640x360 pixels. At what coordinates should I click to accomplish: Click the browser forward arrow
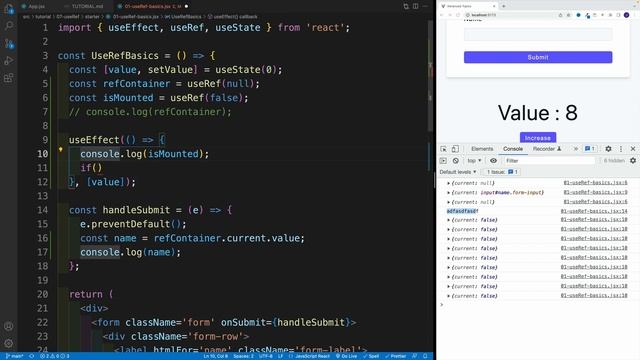tap(450, 15)
